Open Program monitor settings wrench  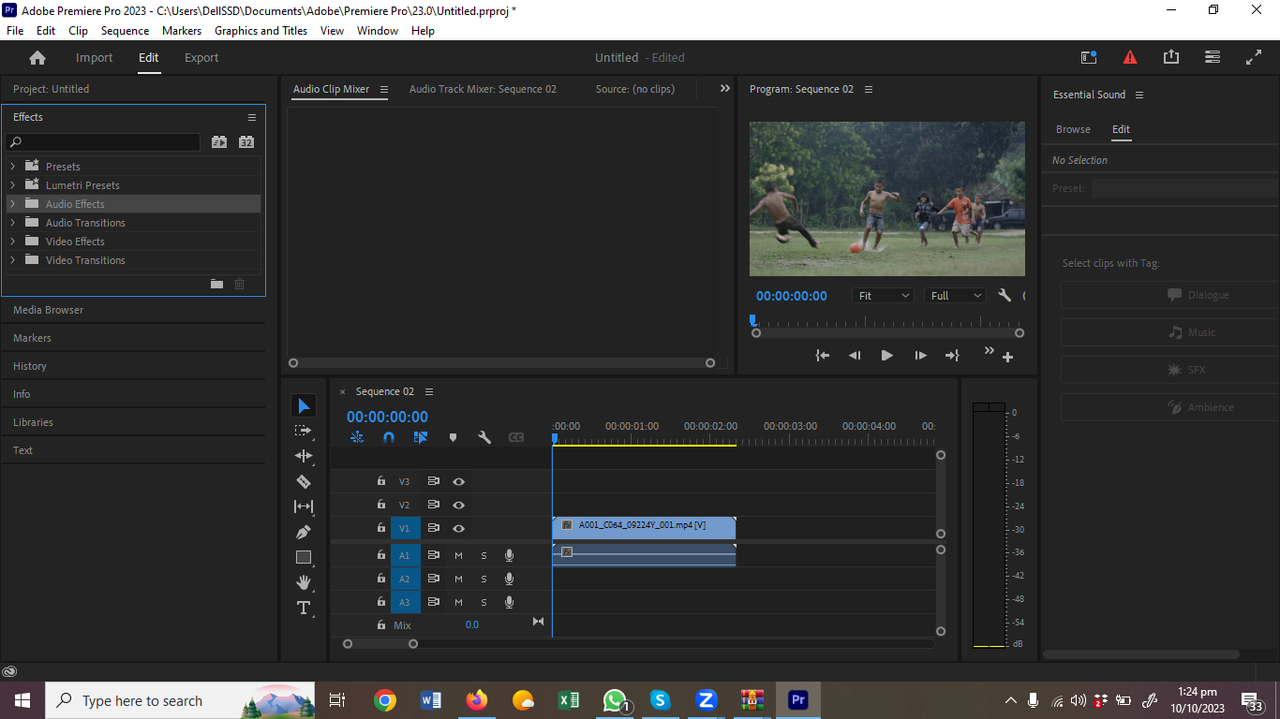(x=1005, y=296)
